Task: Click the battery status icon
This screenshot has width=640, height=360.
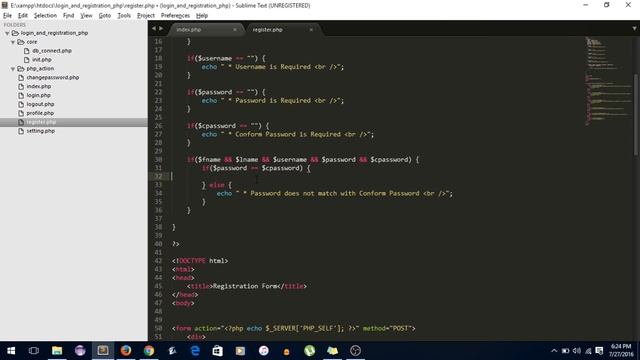Action: pos(565,351)
